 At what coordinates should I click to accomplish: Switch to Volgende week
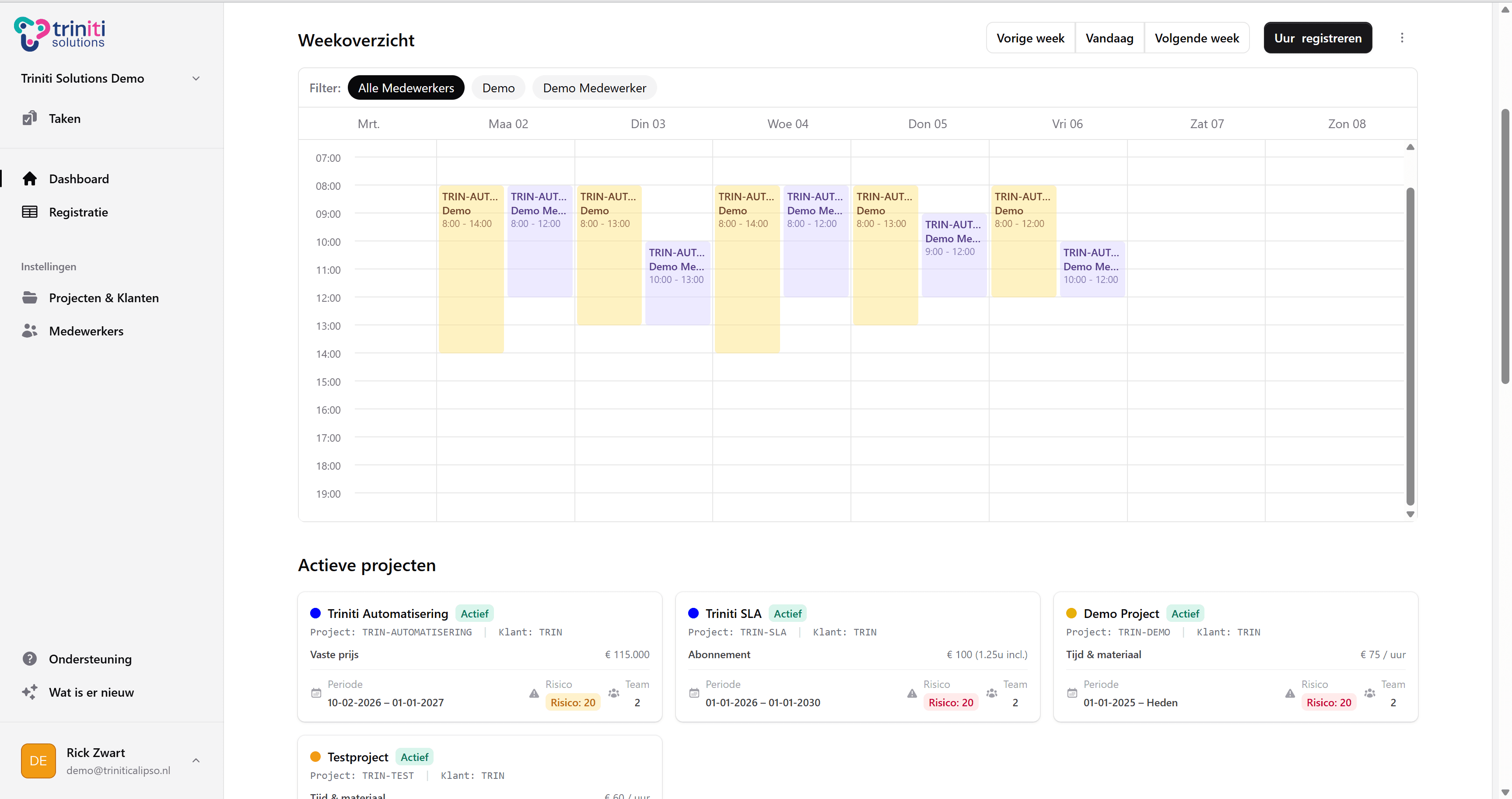click(x=1197, y=38)
